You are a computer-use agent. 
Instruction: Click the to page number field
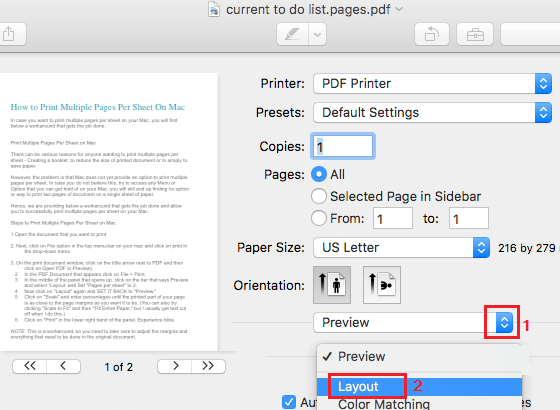click(x=469, y=218)
